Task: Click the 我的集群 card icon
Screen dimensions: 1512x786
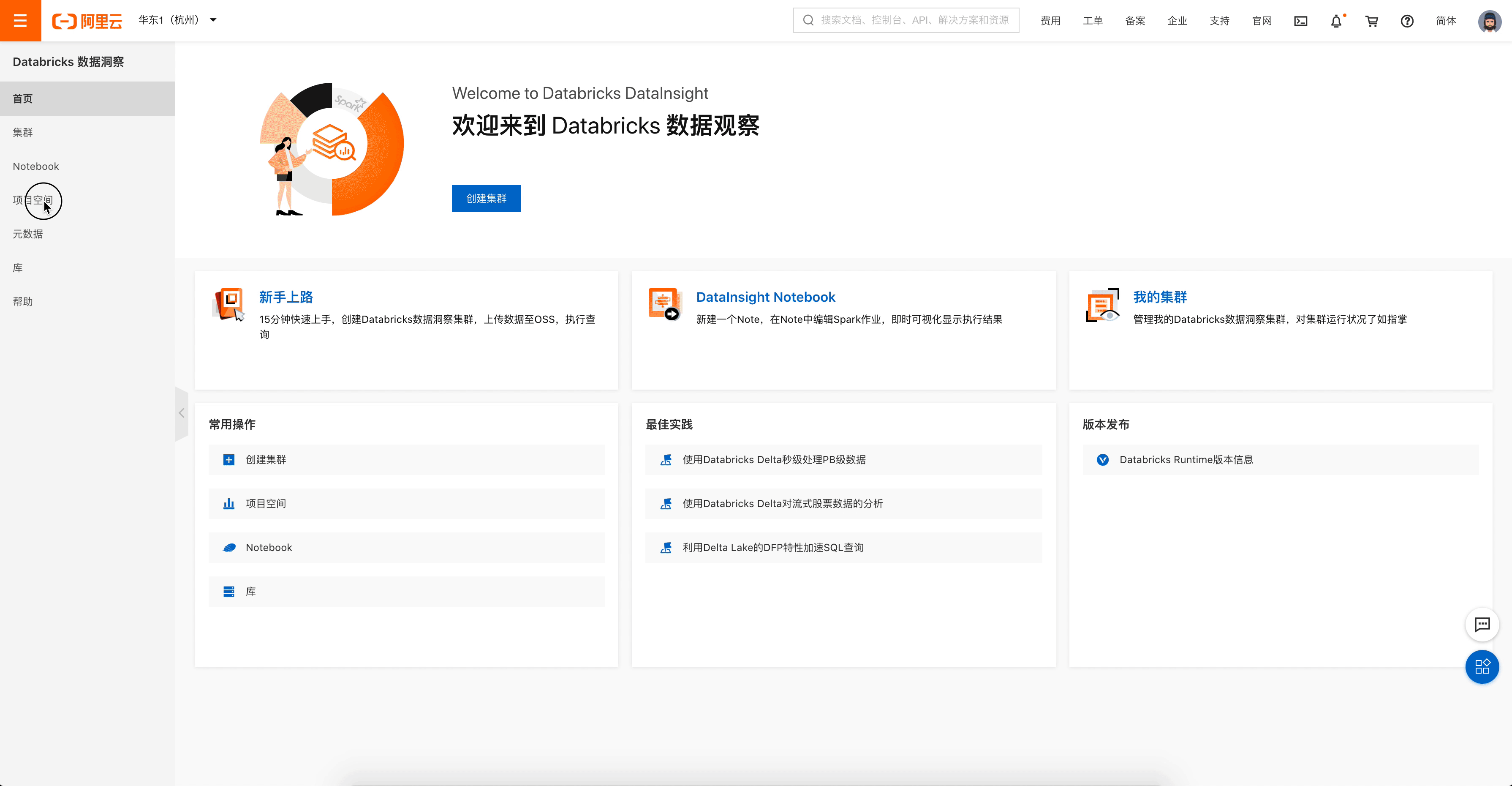Action: (x=1102, y=304)
